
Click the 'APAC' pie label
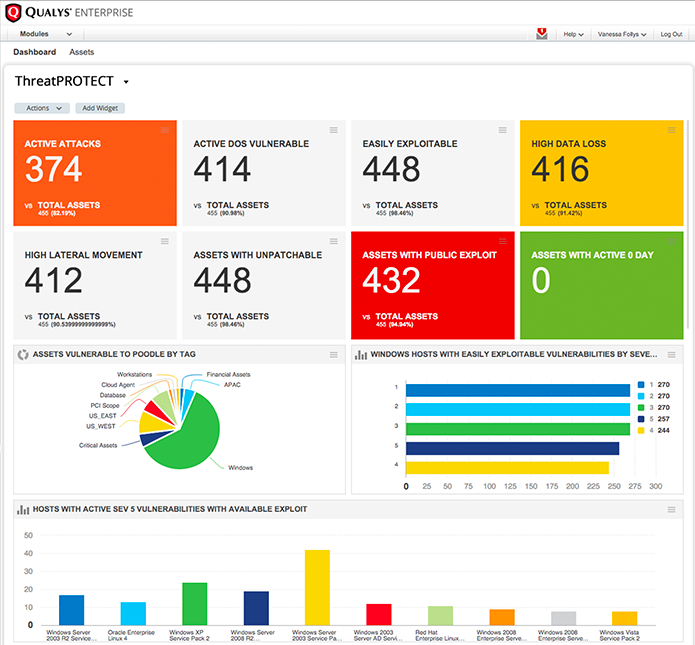point(232,385)
